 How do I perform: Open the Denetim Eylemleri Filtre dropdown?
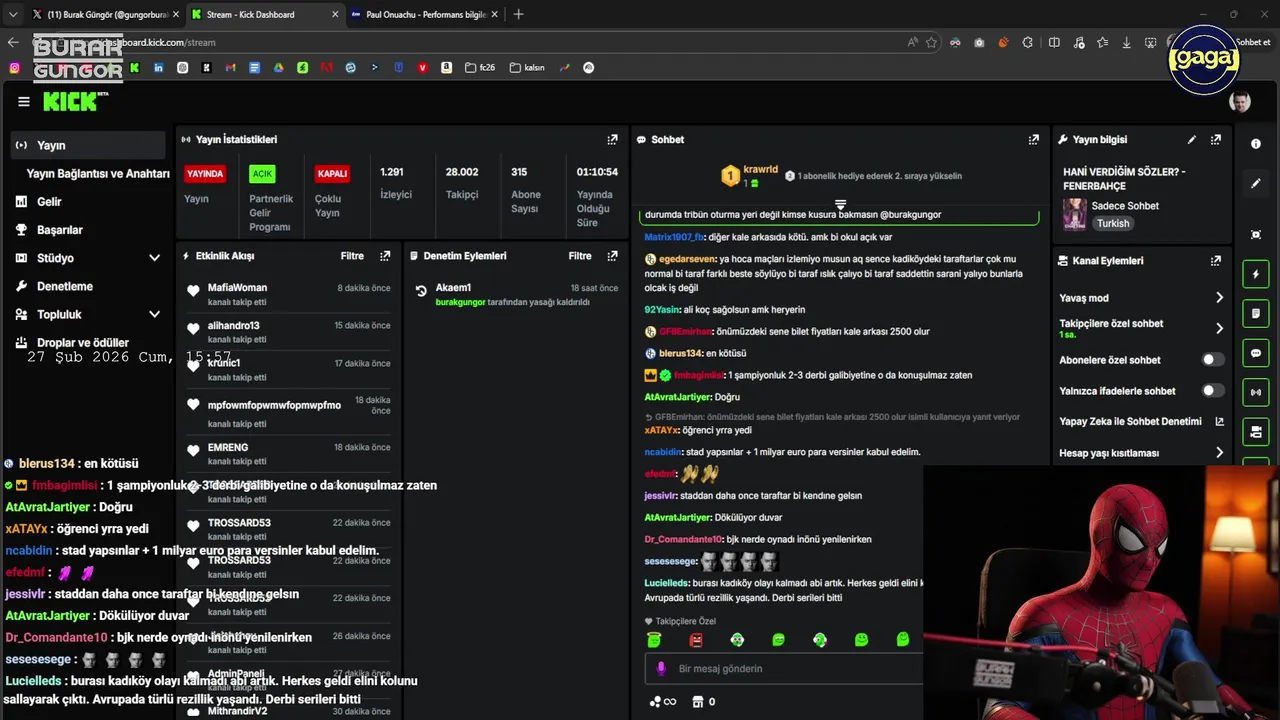pyautogui.click(x=580, y=256)
